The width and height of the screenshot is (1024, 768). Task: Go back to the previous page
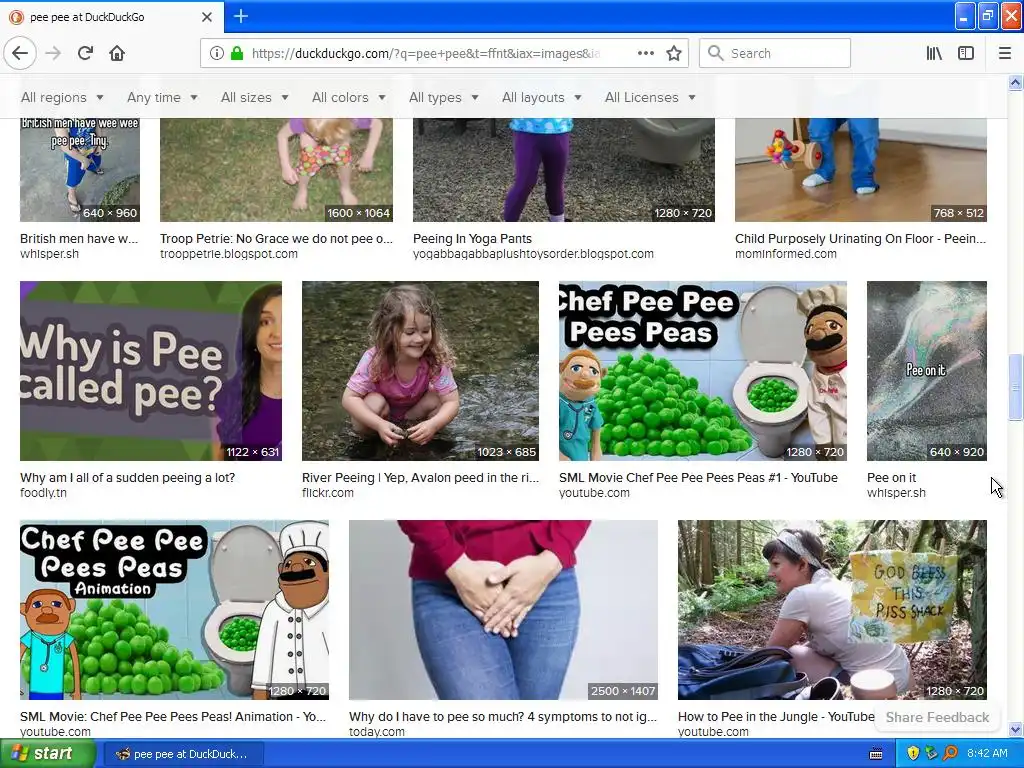20,53
